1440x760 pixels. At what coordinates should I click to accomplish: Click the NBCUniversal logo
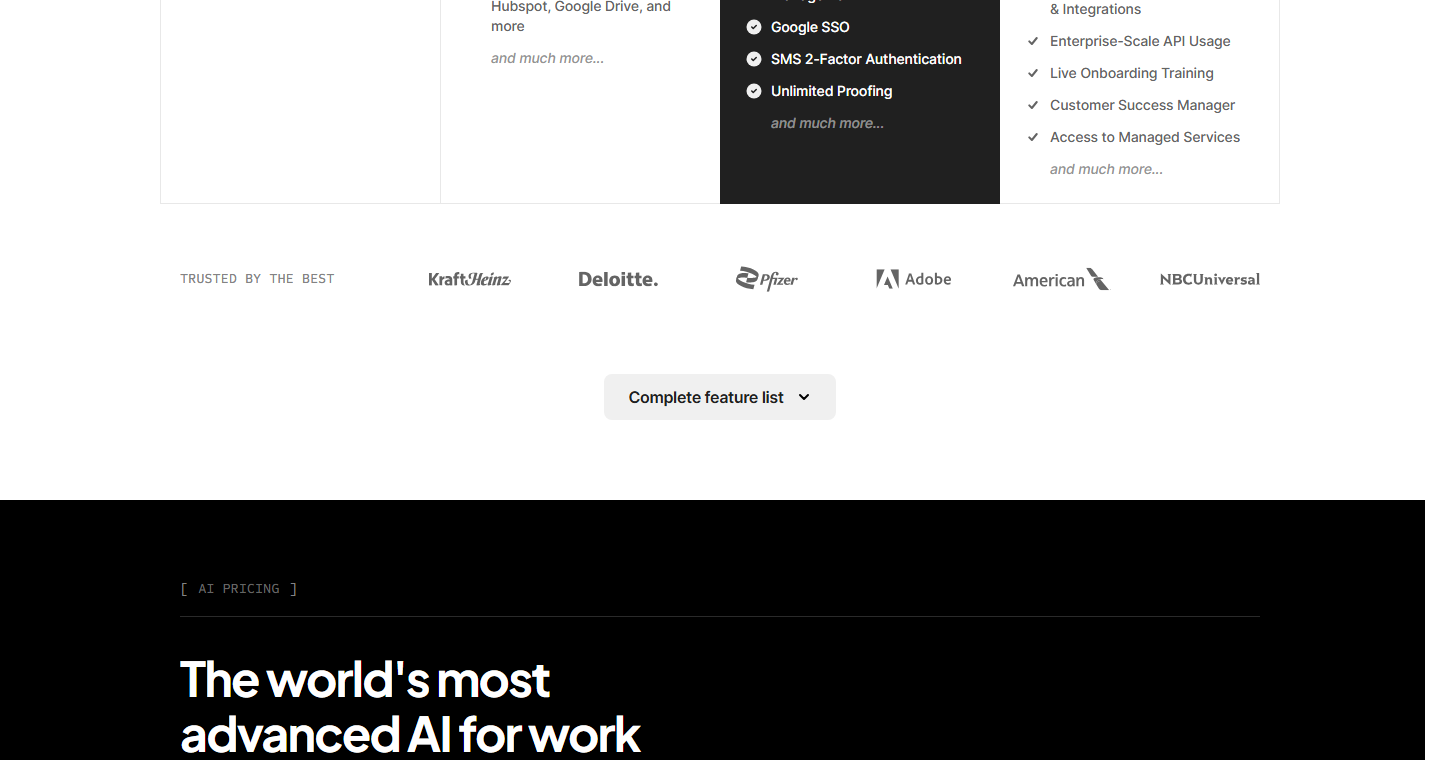(1210, 279)
